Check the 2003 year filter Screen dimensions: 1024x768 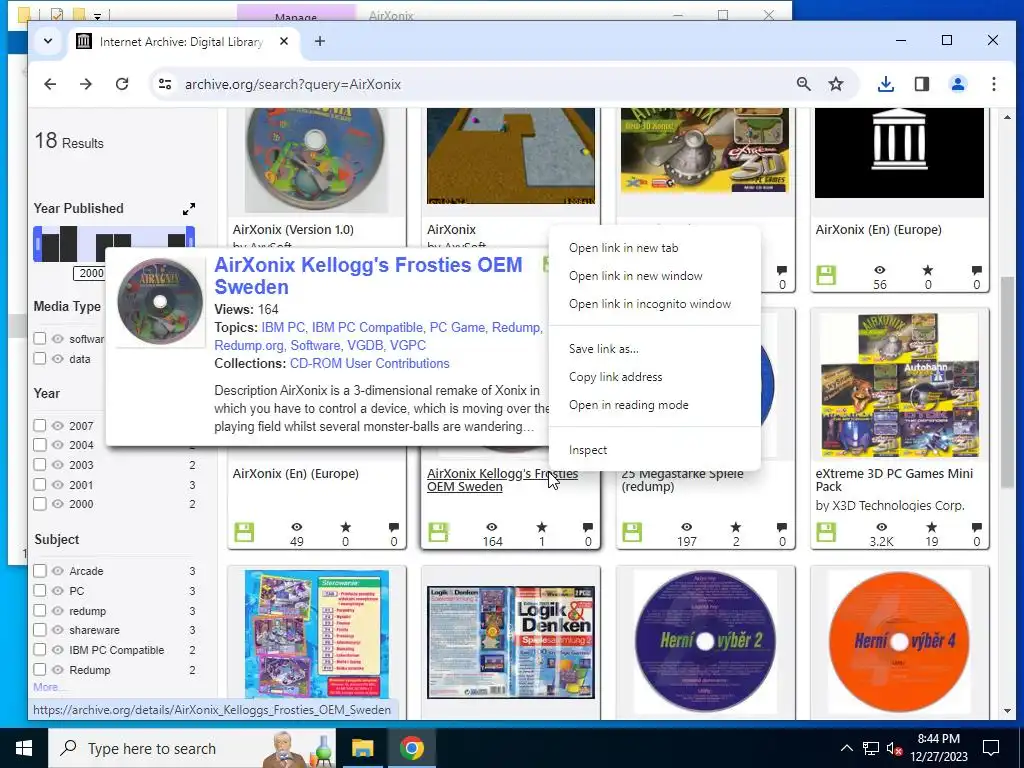[x=40, y=464]
